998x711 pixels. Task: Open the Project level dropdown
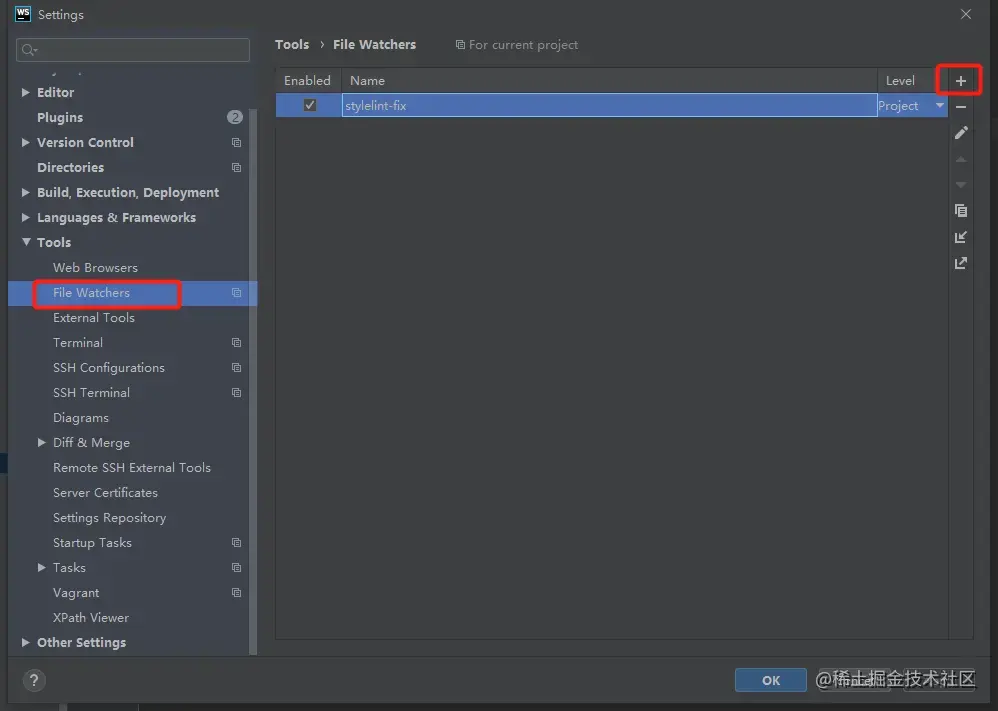pyautogui.click(x=939, y=106)
